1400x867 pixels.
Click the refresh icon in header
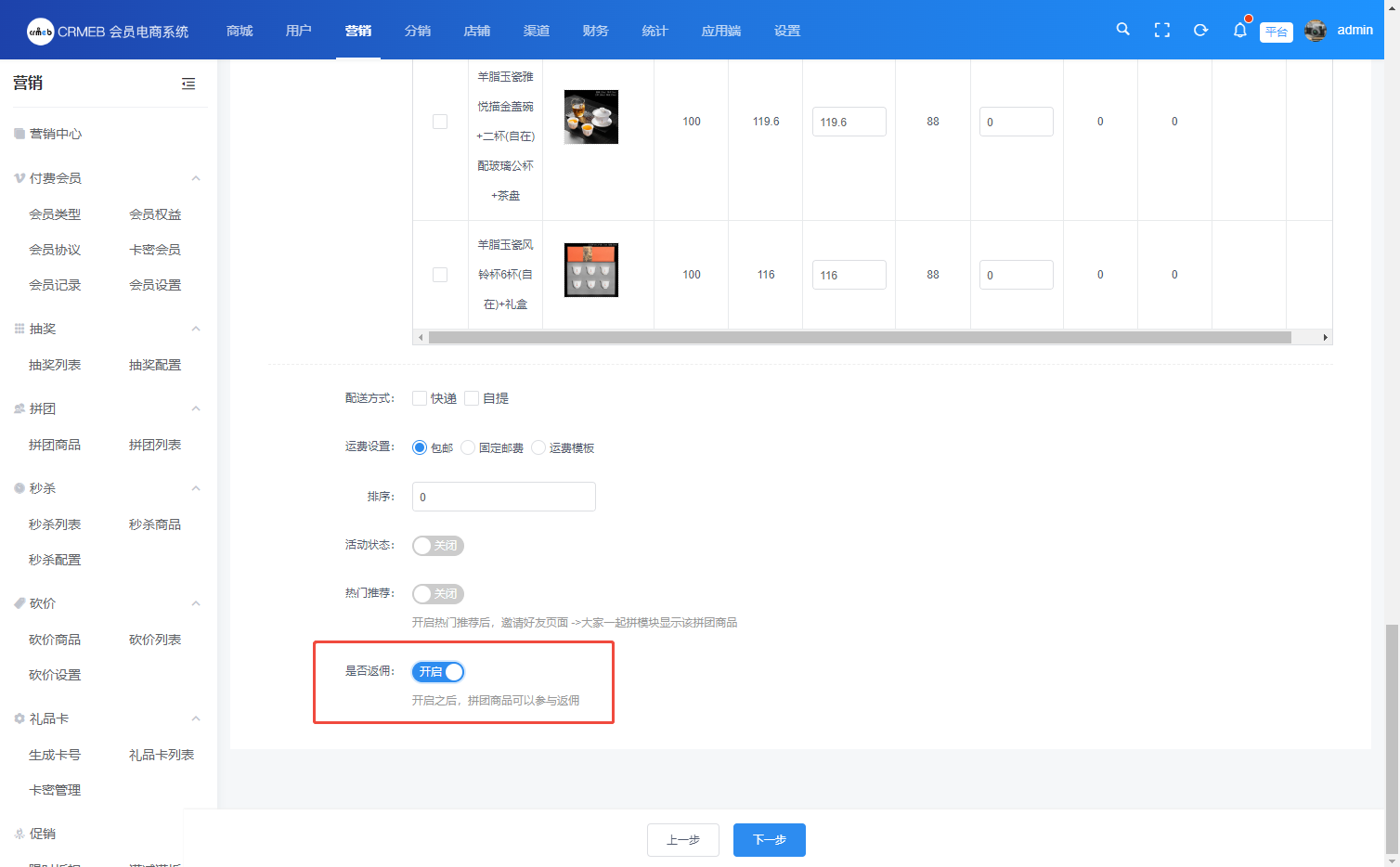(x=1200, y=30)
